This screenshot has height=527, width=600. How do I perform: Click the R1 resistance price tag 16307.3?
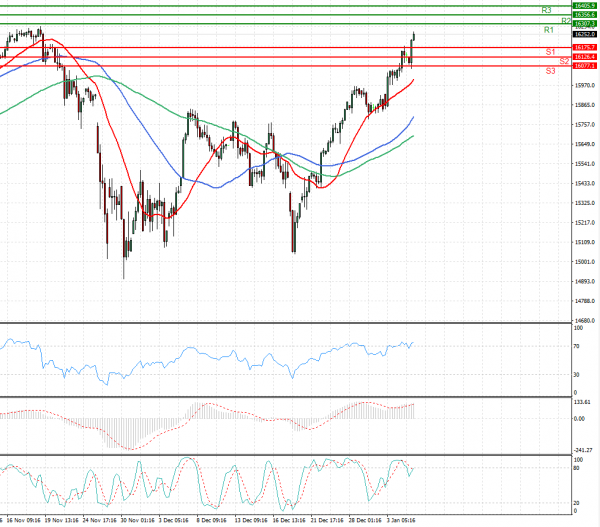pos(584,24)
